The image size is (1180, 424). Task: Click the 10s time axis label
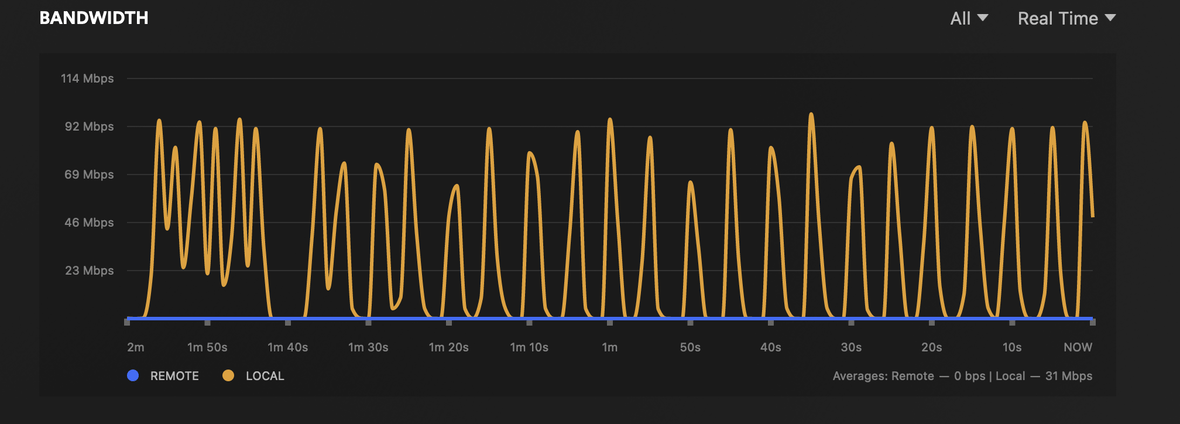point(1012,347)
